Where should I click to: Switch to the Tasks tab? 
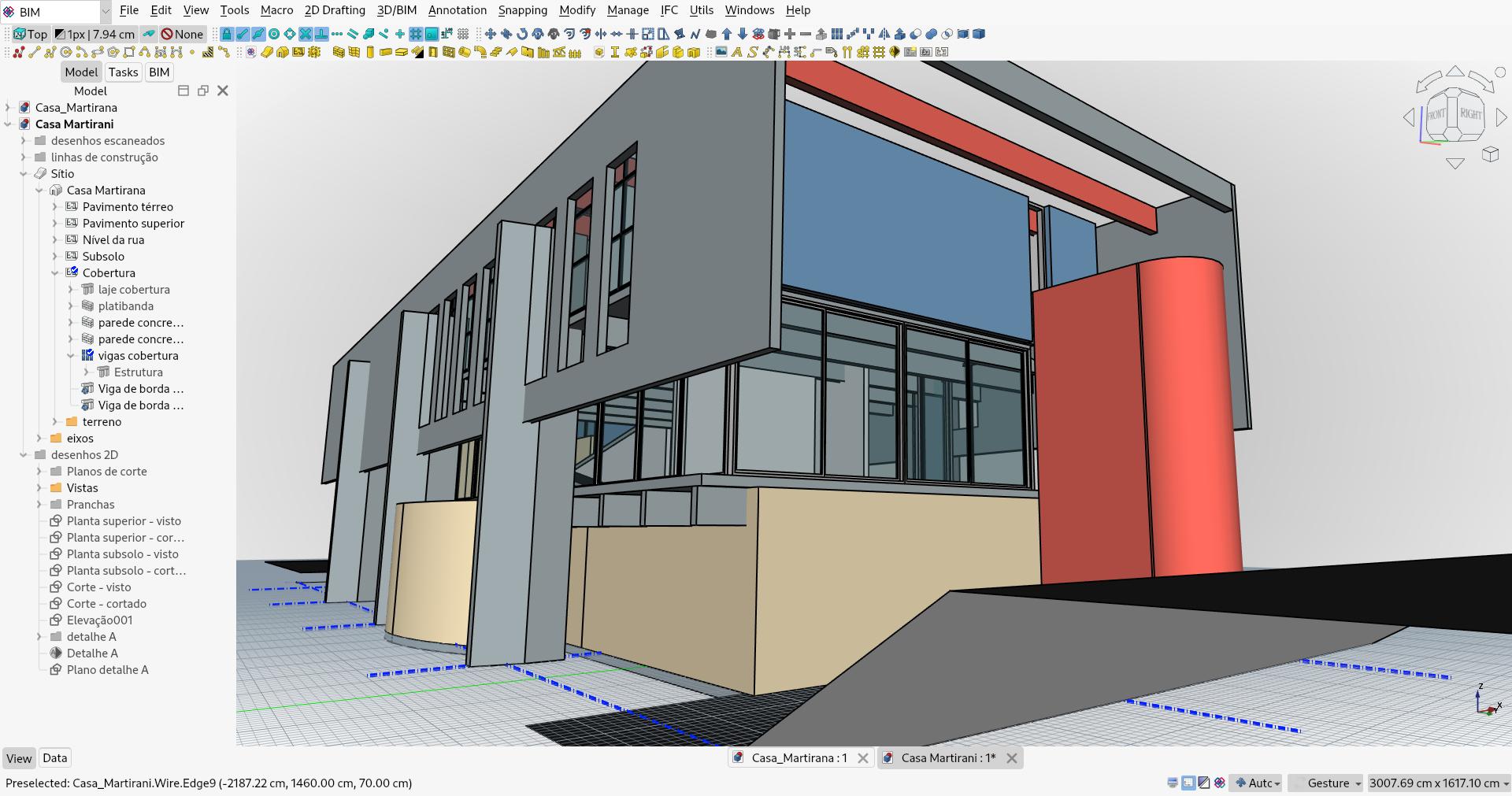123,72
